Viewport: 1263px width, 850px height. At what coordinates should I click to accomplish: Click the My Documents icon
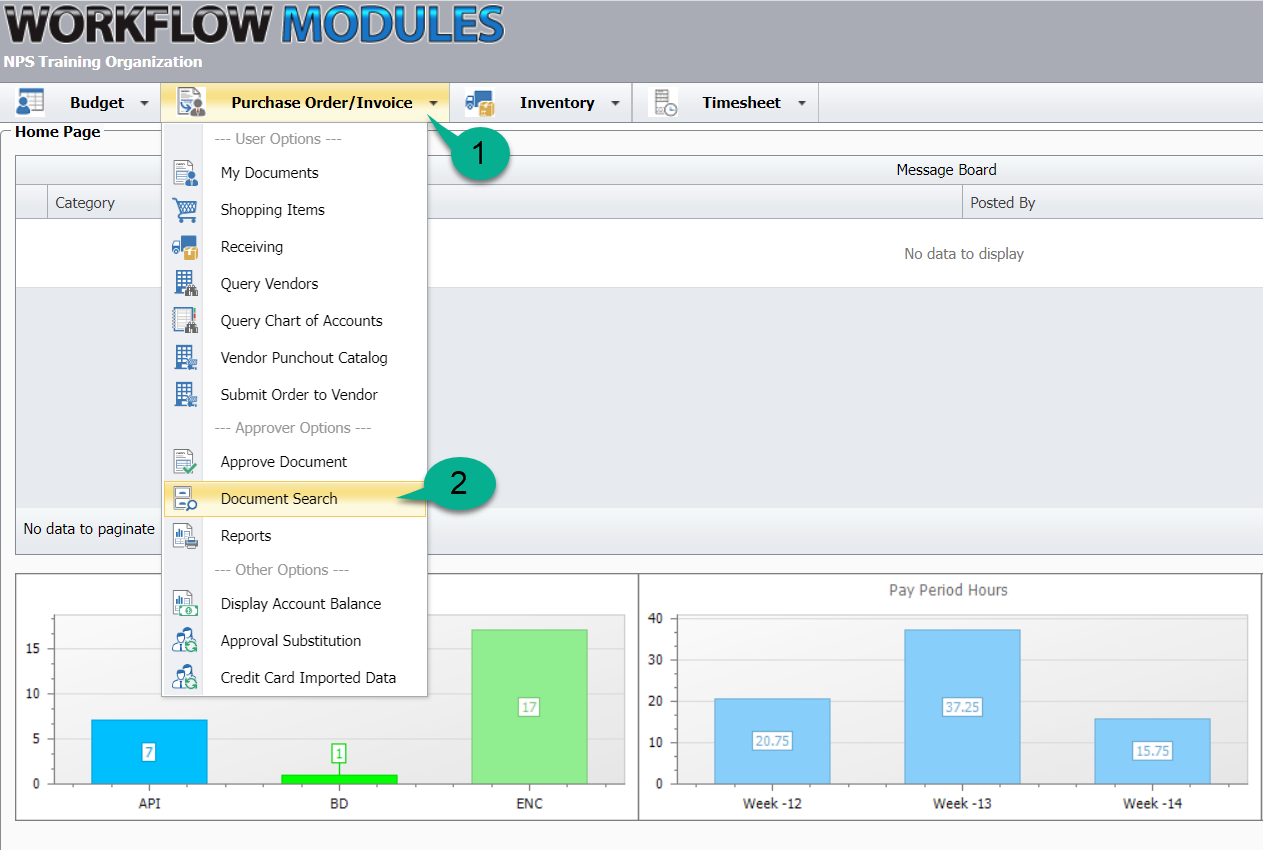pyautogui.click(x=185, y=173)
